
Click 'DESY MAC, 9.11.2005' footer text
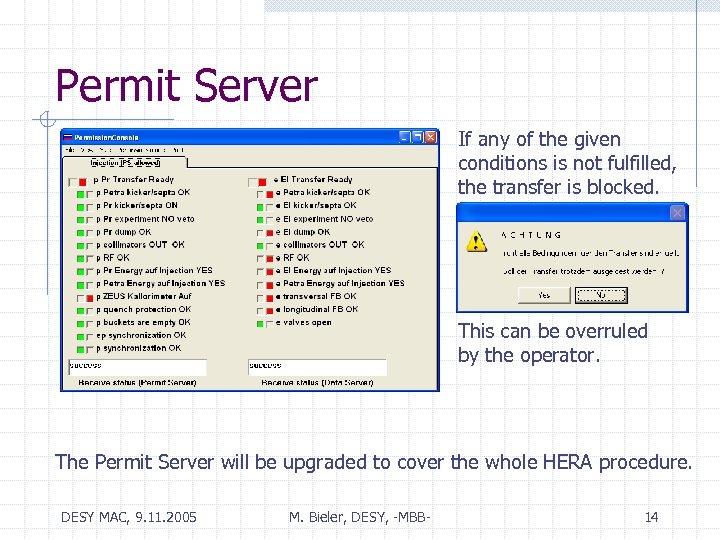coord(129,518)
